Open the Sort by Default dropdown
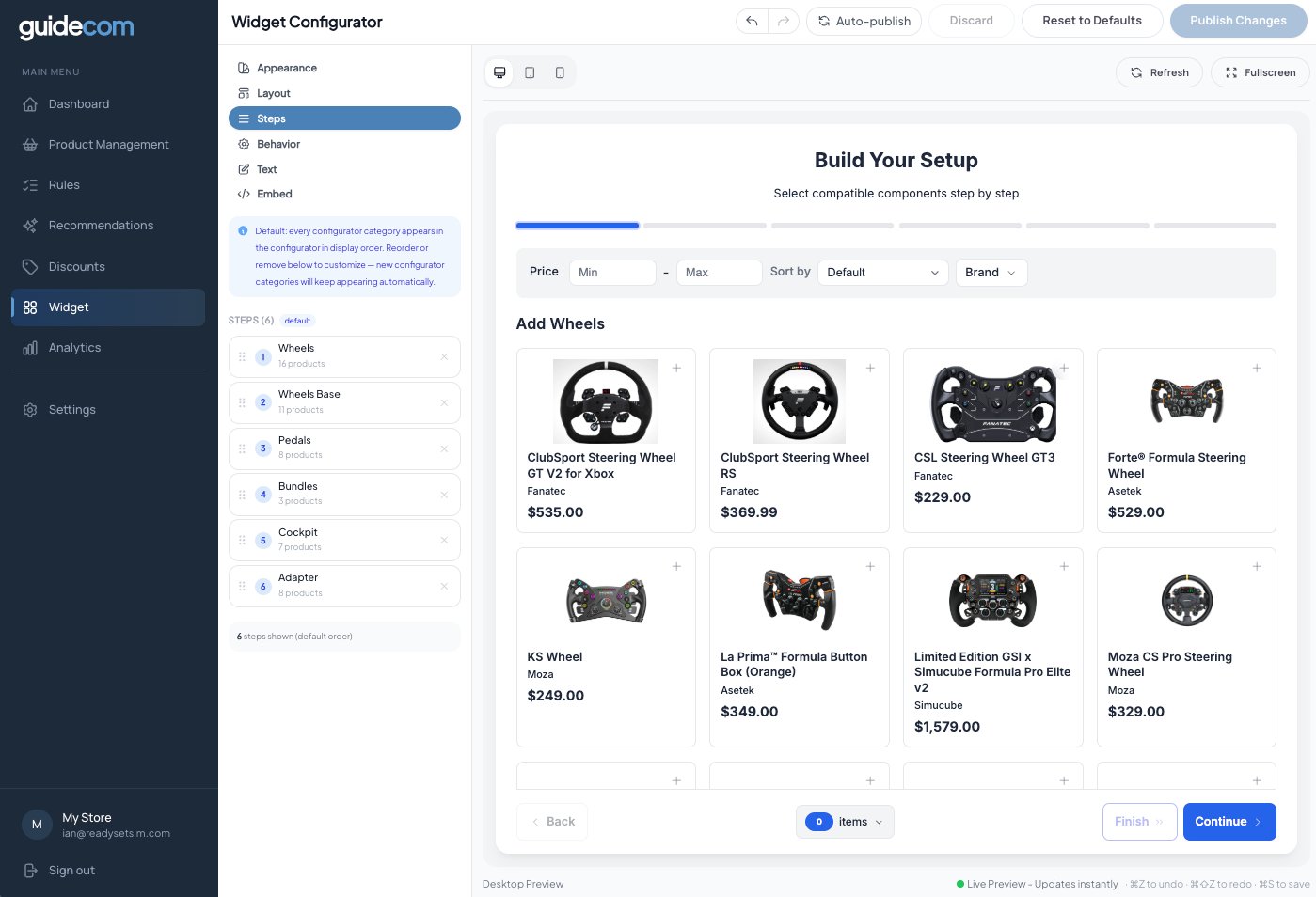The height and width of the screenshot is (897, 1316). point(882,273)
